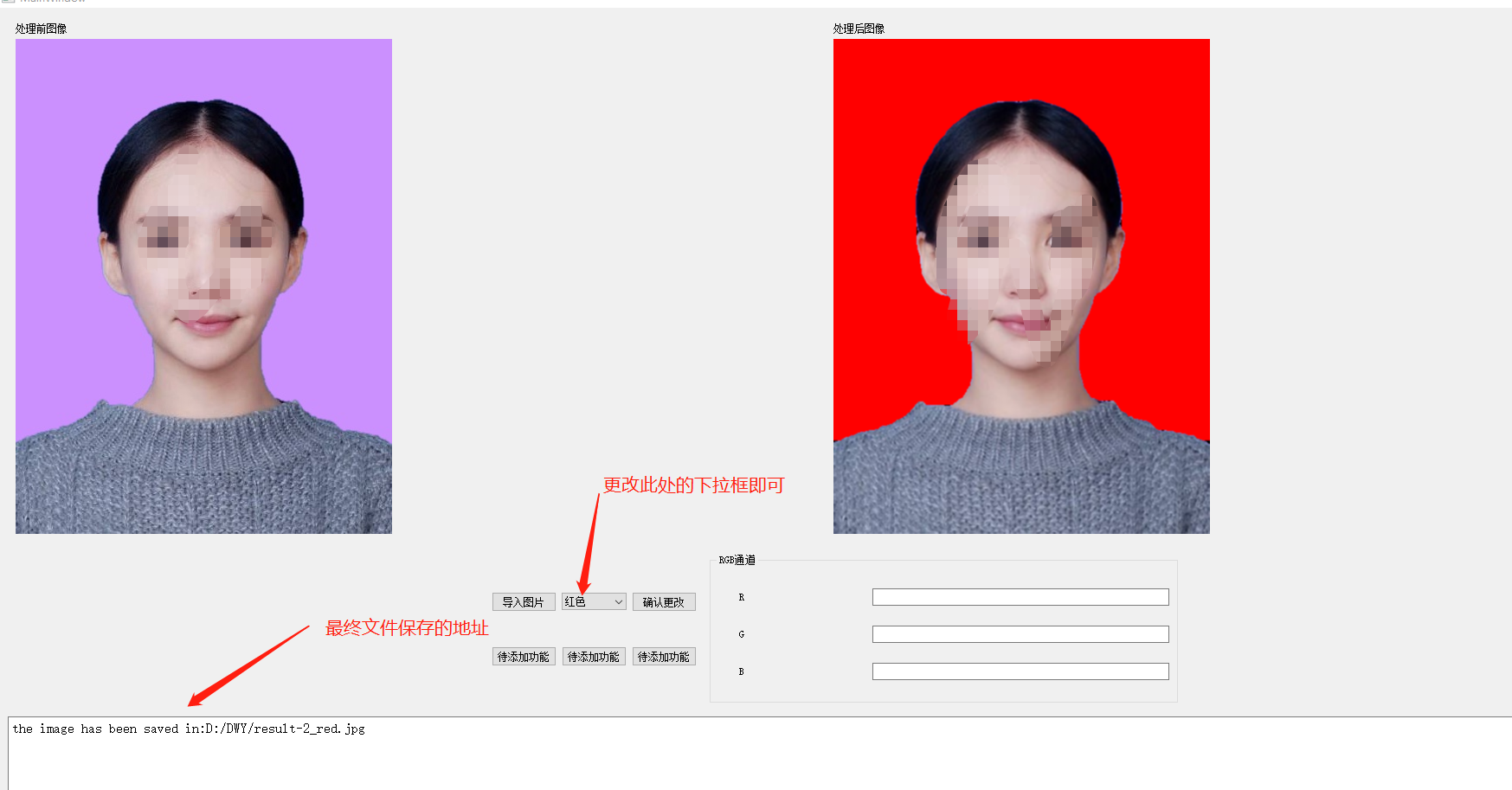
Task: Click the dropdown arrow next to 红色
Action: click(x=617, y=601)
